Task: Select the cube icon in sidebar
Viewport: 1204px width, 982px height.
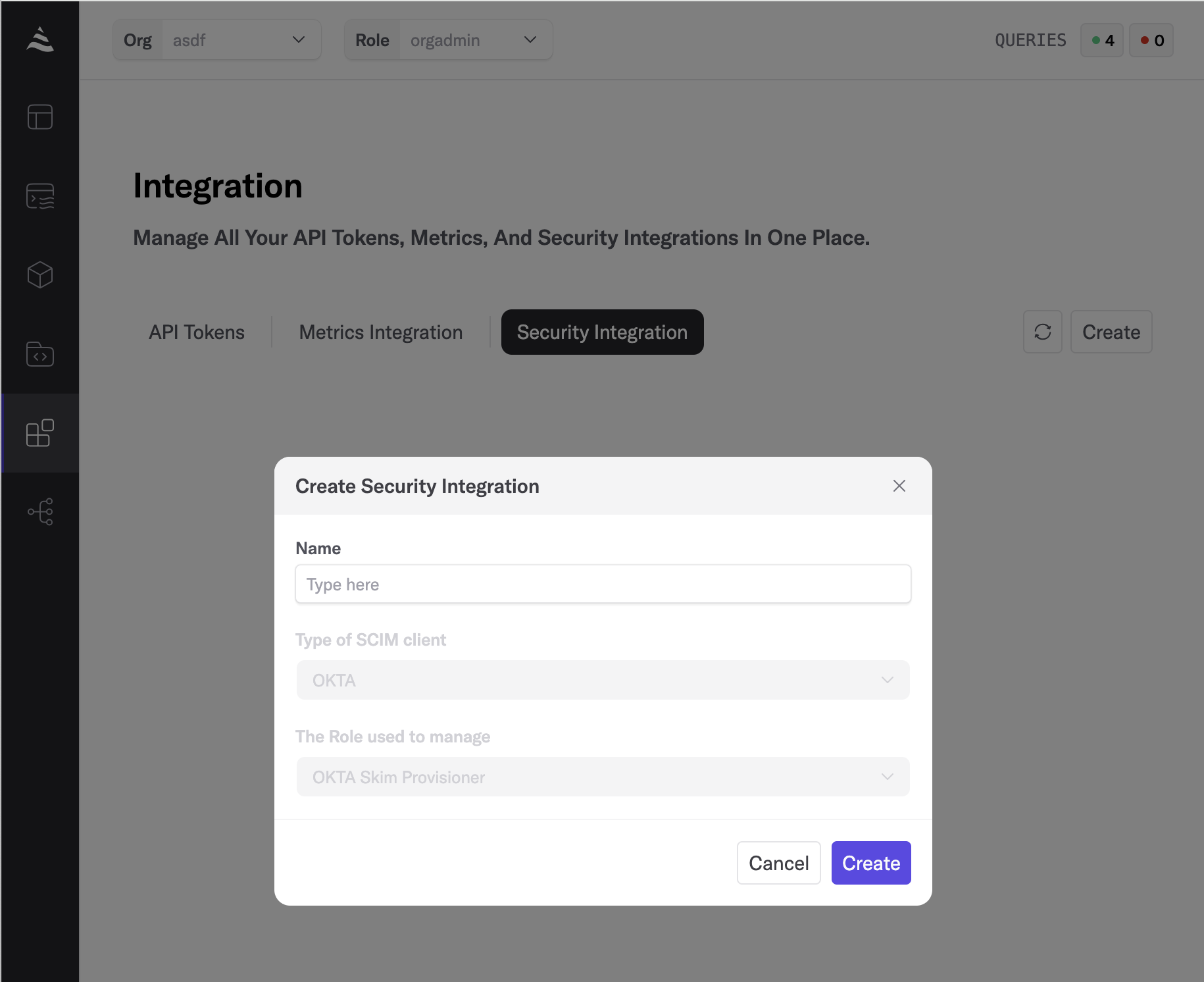Action: coord(40,275)
